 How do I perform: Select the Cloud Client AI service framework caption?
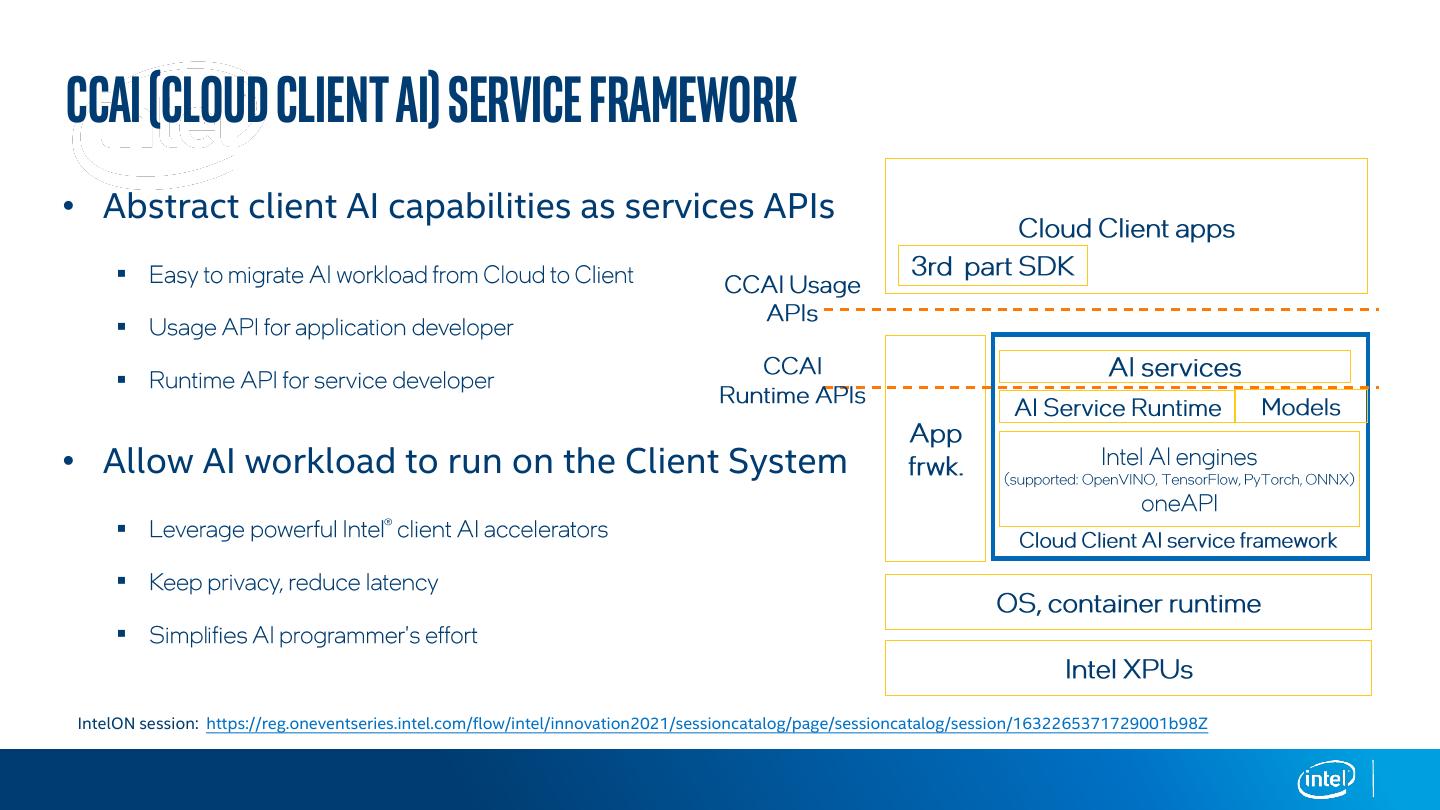1177,541
